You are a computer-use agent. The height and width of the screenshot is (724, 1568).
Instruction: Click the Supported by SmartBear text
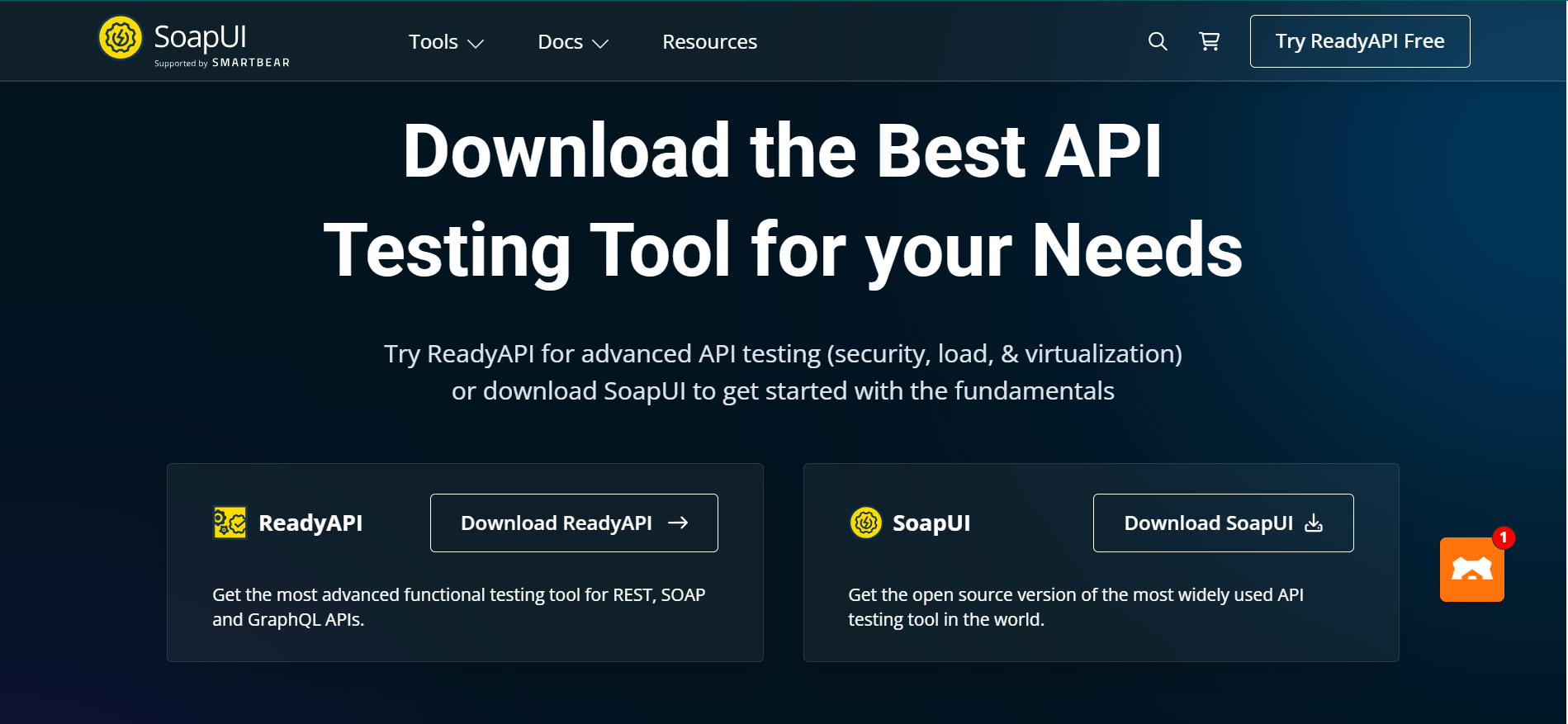click(x=222, y=63)
